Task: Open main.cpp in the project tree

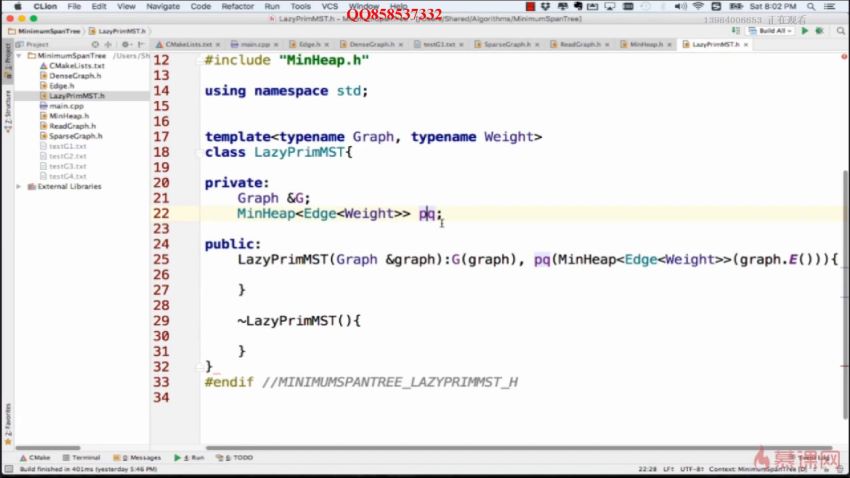Action: coord(58,106)
